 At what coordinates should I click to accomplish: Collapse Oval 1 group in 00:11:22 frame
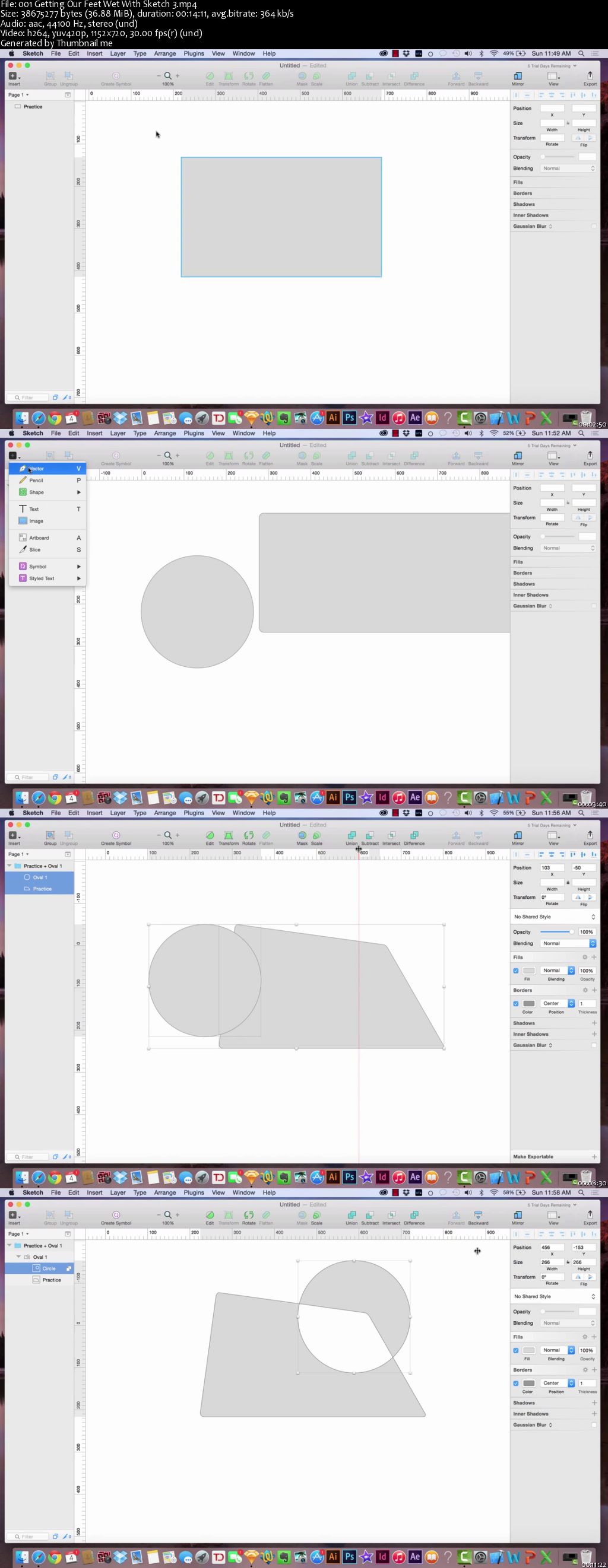(x=18, y=1257)
